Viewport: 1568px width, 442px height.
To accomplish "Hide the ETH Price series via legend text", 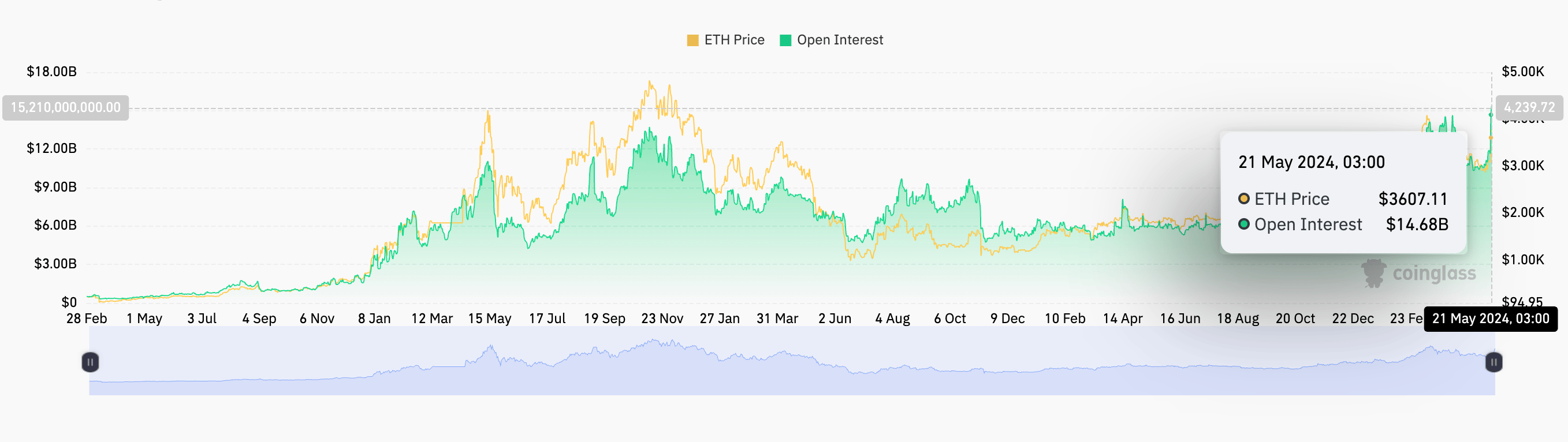I will [734, 40].
